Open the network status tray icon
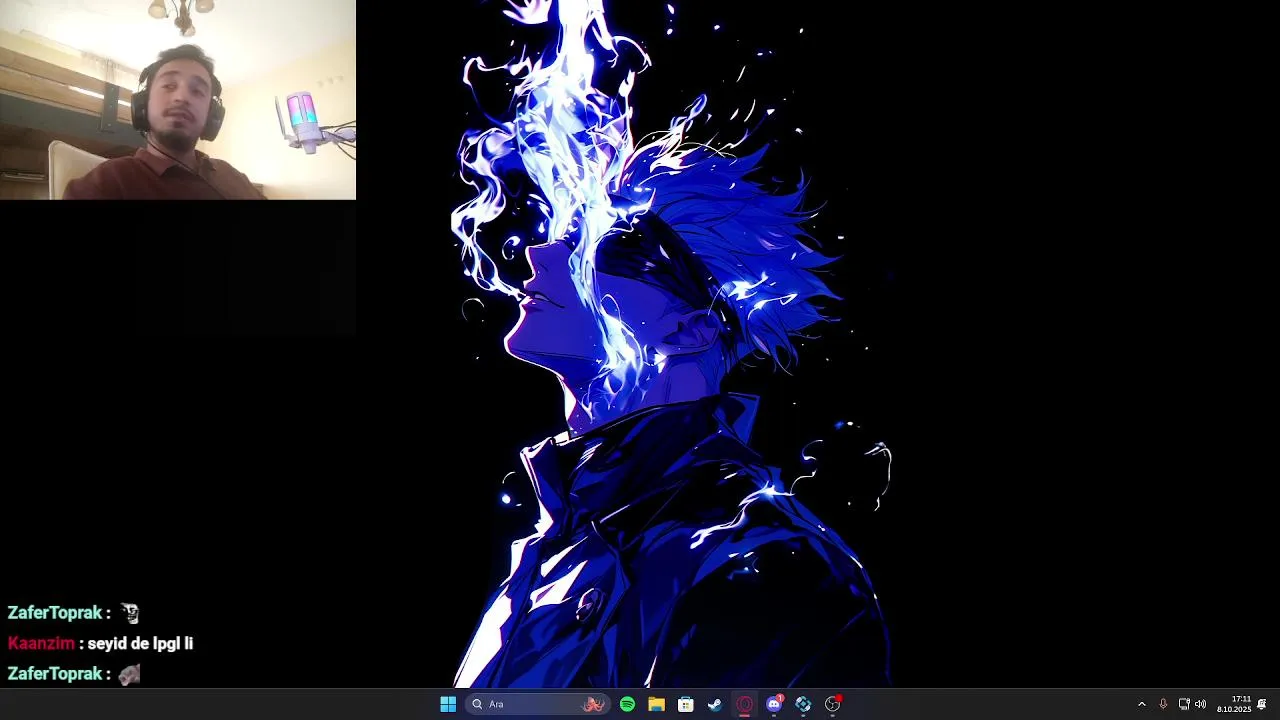This screenshot has width=1280, height=720. click(1184, 704)
